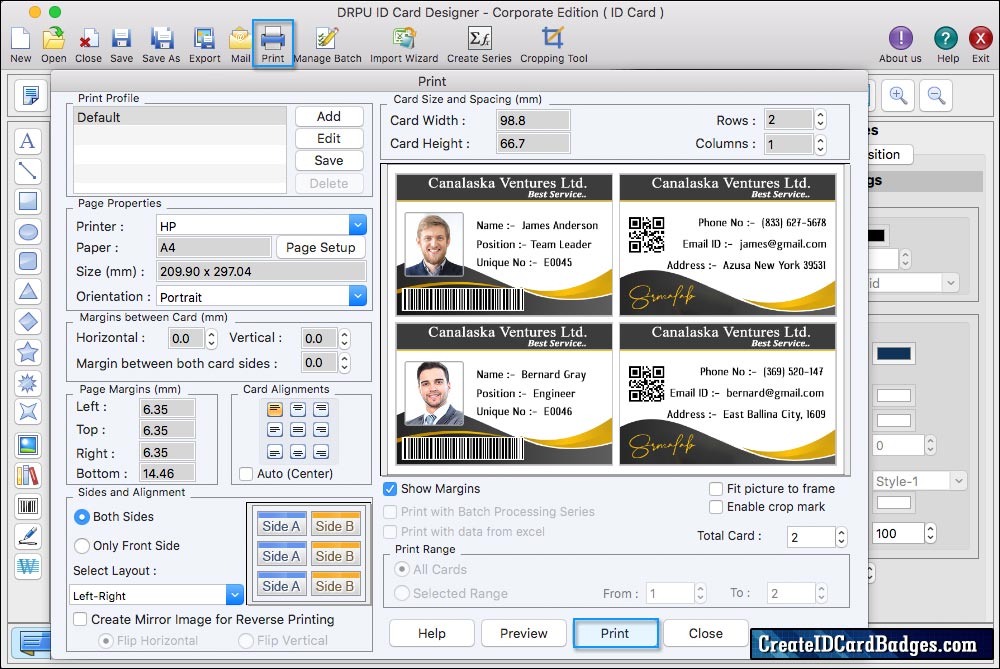Select the Rectangle shape tool

[27, 201]
